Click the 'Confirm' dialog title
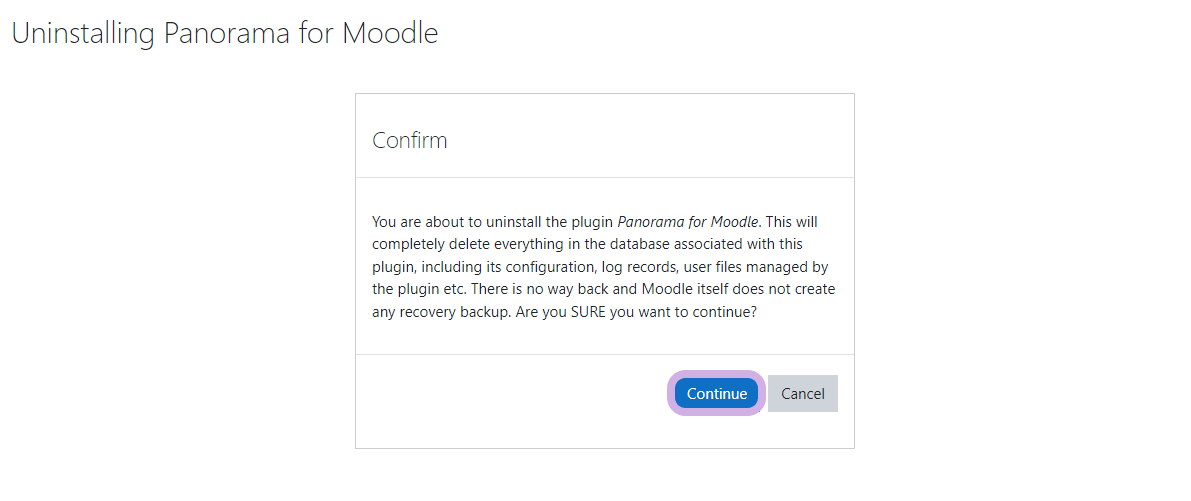The height and width of the screenshot is (501, 1191). (x=409, y=140)
